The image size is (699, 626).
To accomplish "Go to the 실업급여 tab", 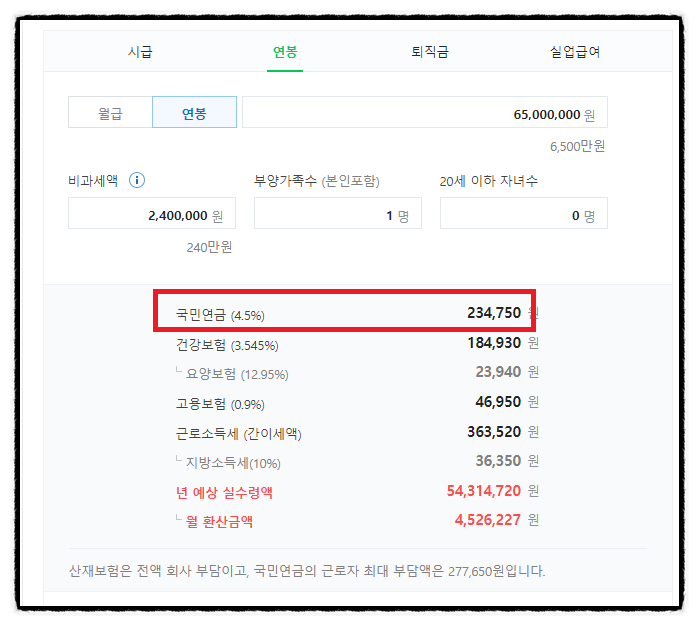I will point(575,52).
